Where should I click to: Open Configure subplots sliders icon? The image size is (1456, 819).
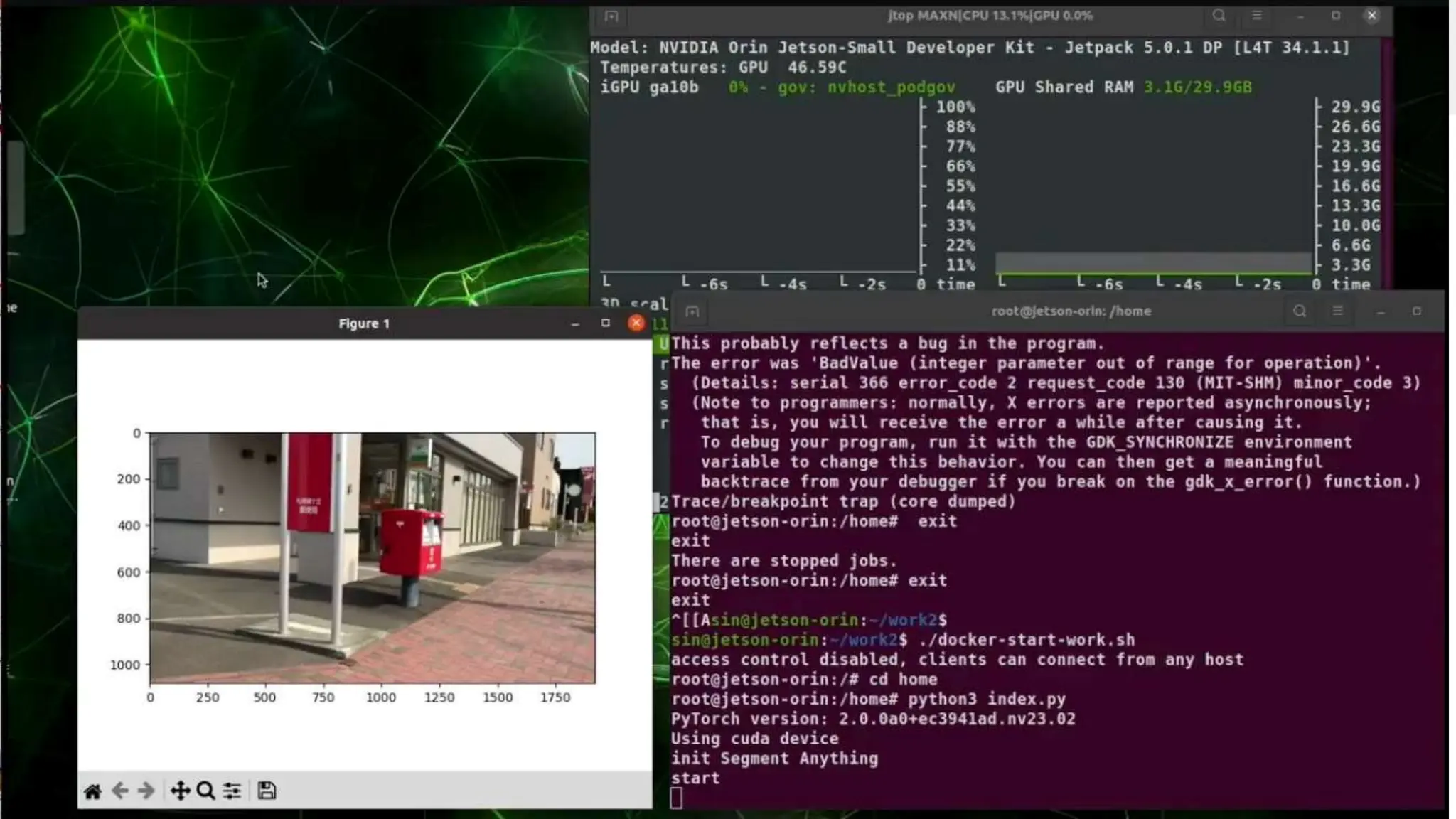(x=232, y=791)
